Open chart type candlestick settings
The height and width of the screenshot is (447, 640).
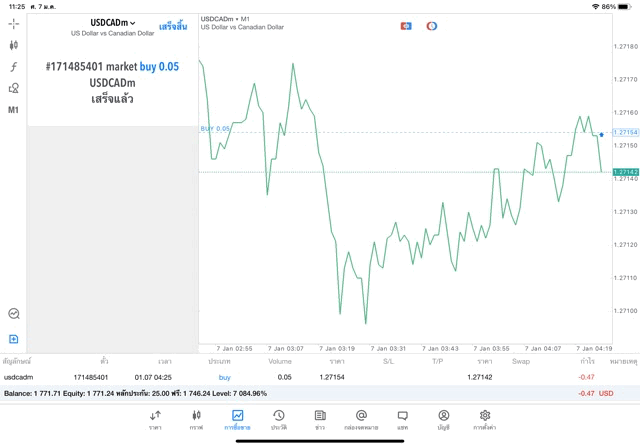(x=13, y=45)
